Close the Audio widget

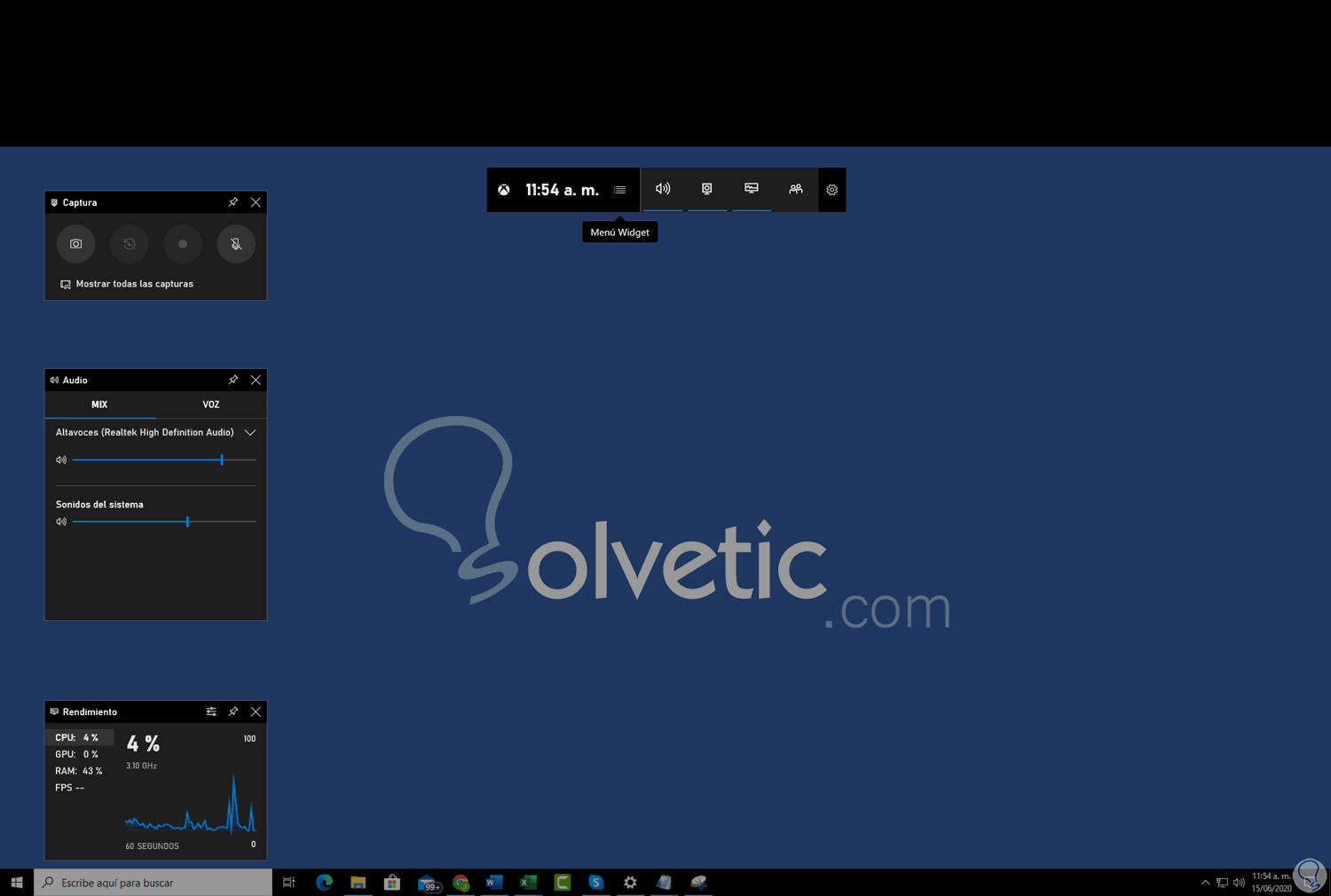pos(256,380)
